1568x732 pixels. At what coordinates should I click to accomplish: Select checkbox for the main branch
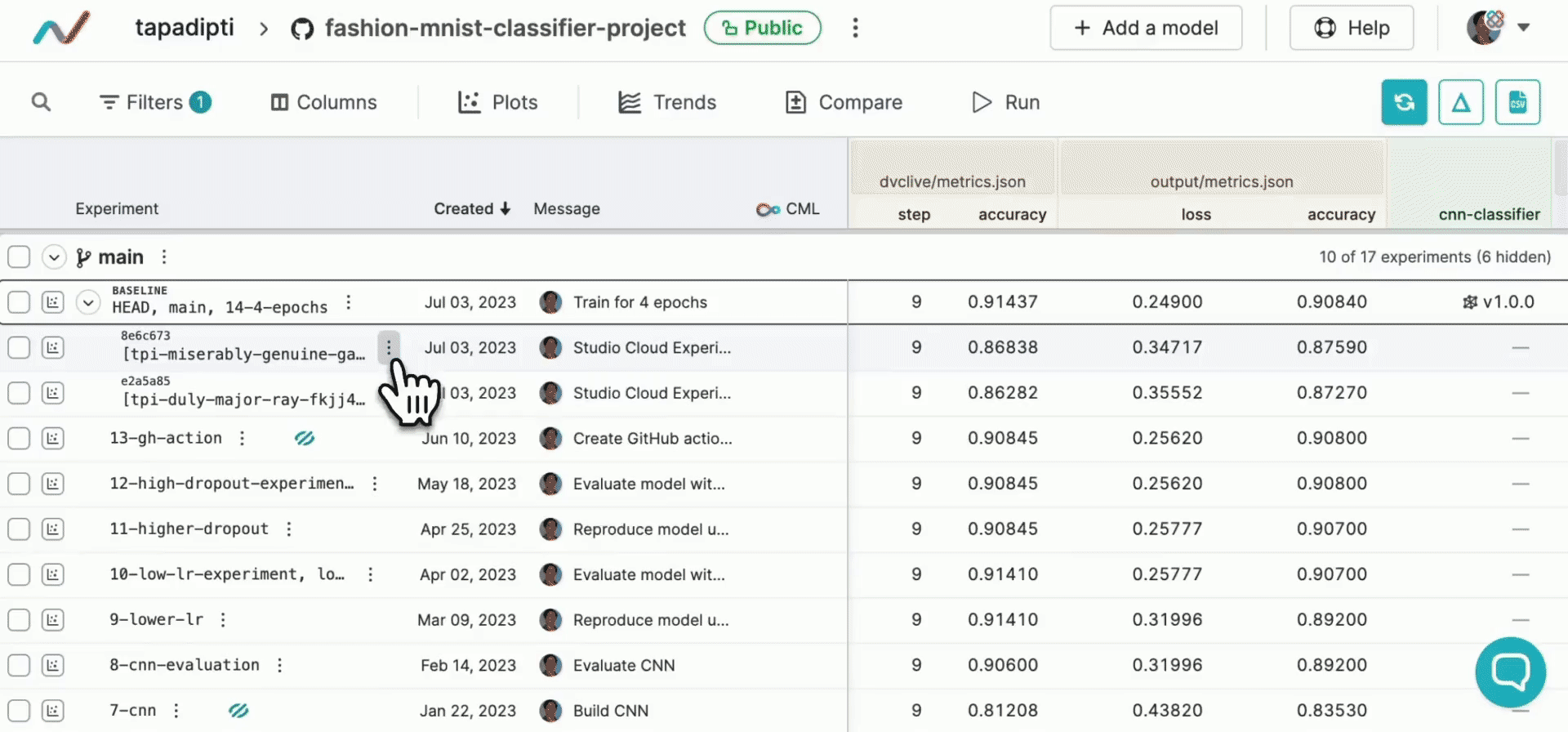pyautogui.click(x=19, y=257)
